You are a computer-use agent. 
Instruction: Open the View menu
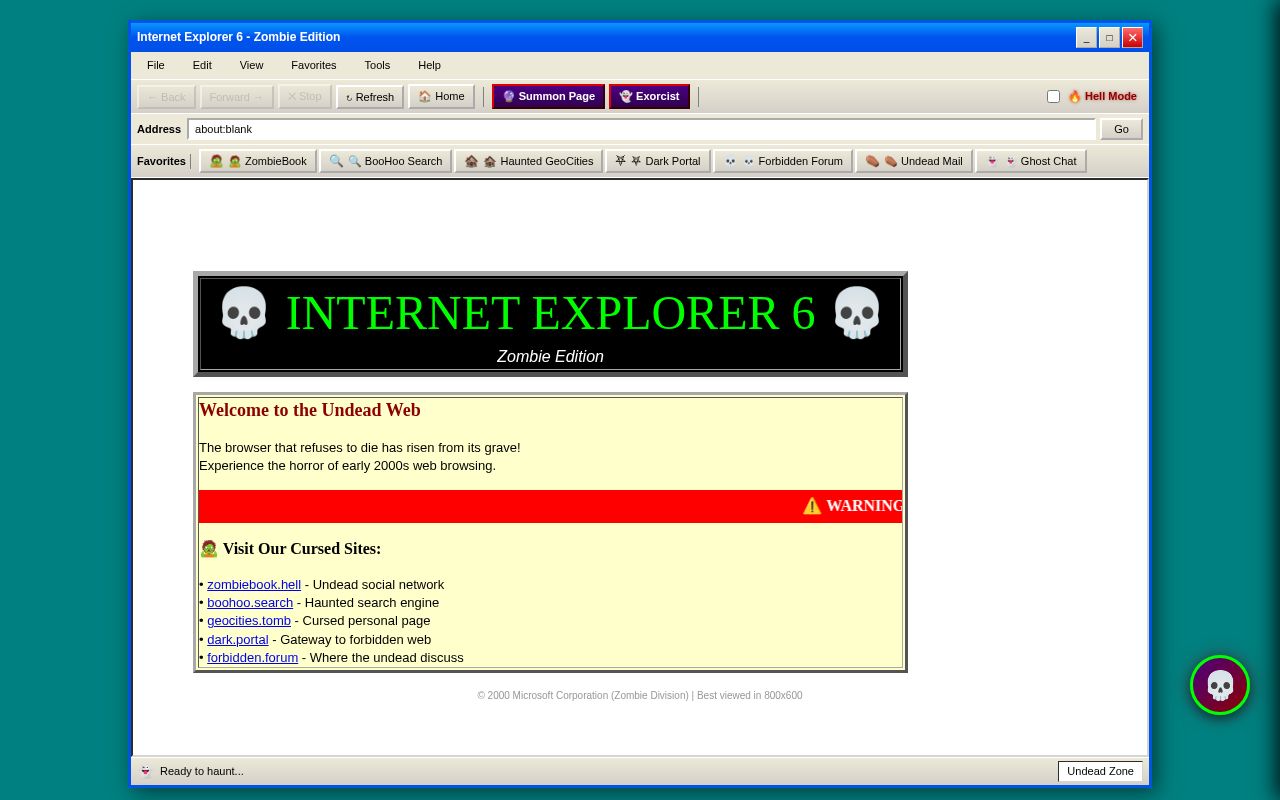251,65
